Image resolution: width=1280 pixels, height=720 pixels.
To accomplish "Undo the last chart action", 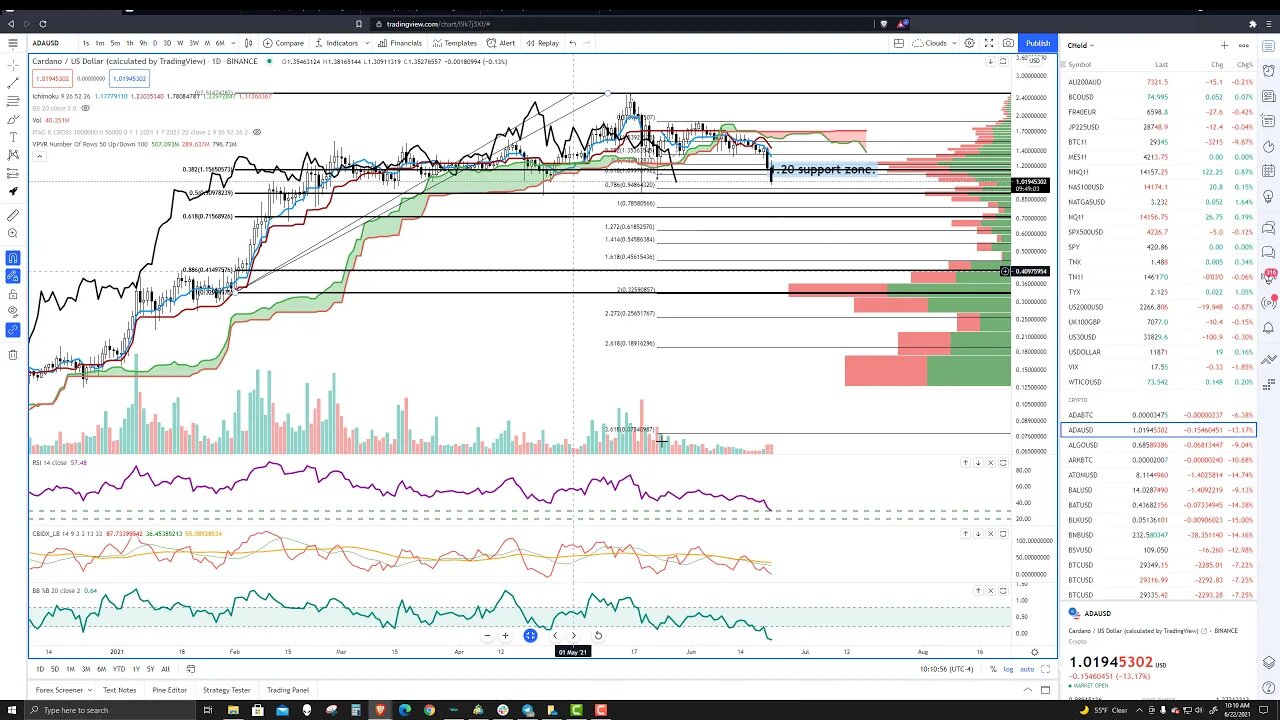I will pos(572,43).
